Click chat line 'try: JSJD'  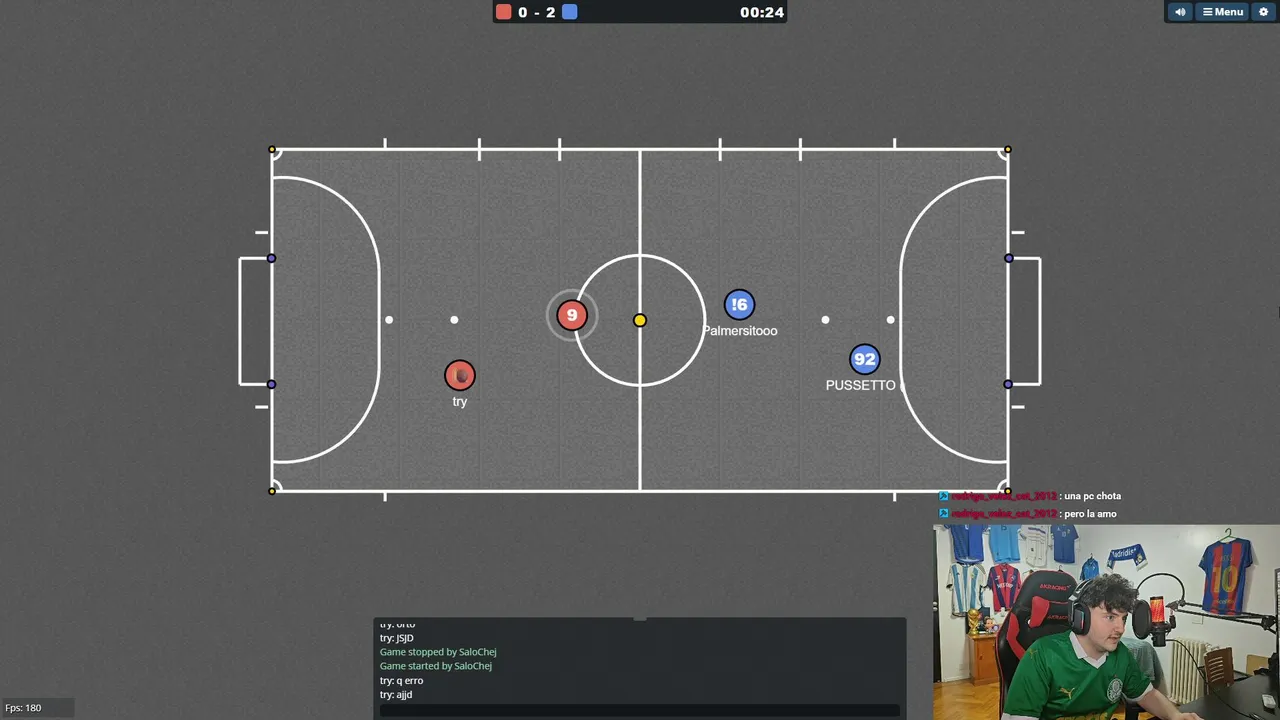[x=397, y=638]
